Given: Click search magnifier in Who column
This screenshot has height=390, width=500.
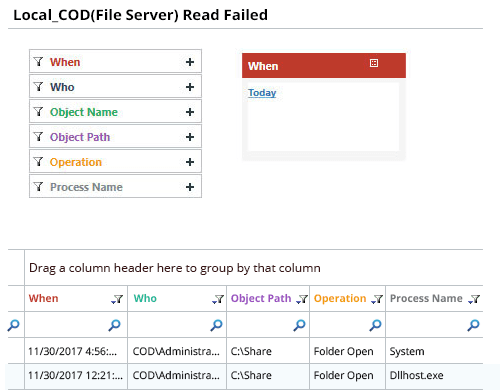Looking at the screenshot, I should tap(216, 325).
